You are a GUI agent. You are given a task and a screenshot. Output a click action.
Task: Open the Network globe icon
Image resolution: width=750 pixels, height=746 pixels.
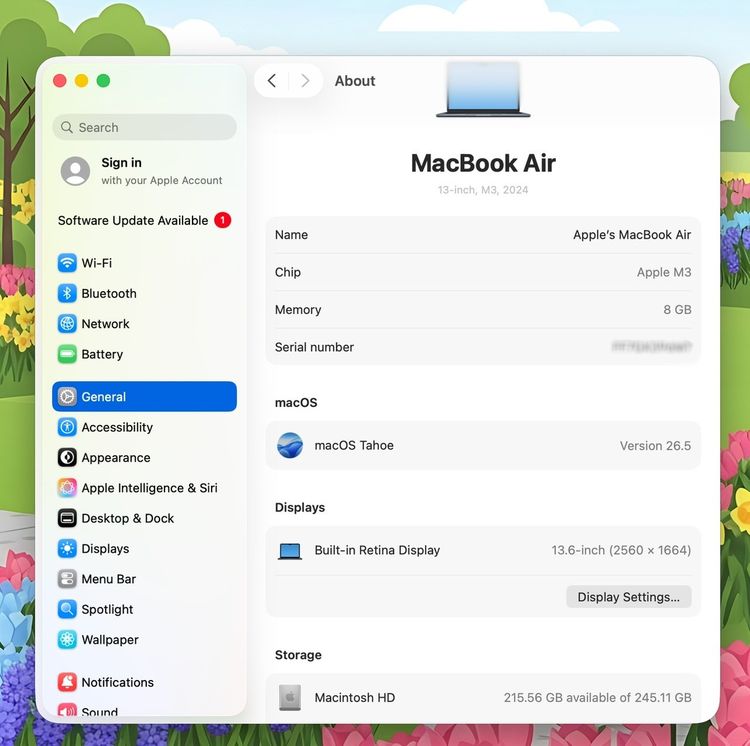[x=67, y=324]
